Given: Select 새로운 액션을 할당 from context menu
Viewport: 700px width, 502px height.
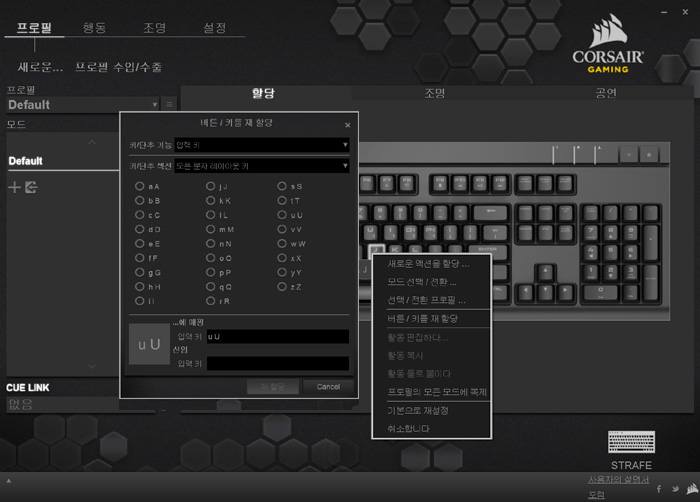Looking at the screenshot, I should (428, 264).
